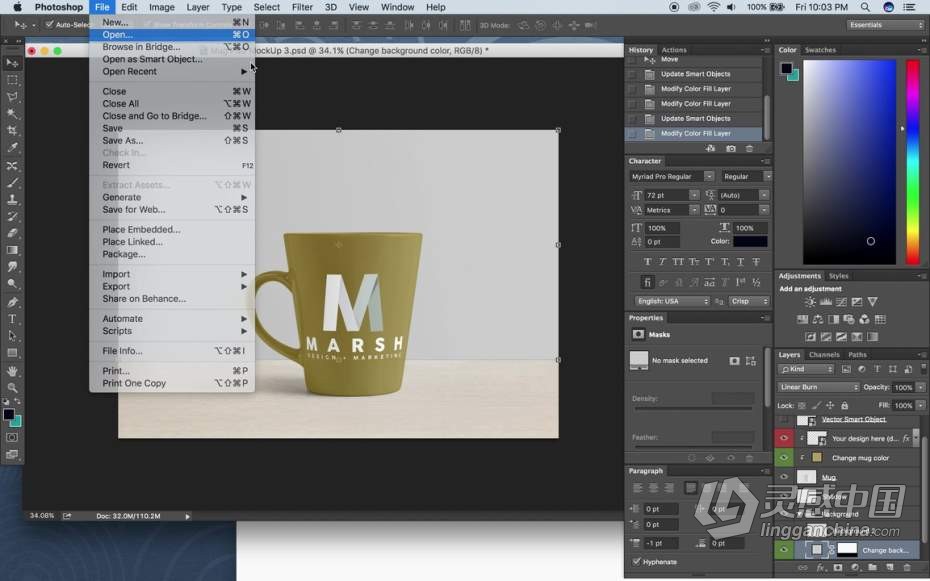Select the last 'Modify Color Fill Layer' history state
This screenshot has width=930, height=581.
(694, 134)
